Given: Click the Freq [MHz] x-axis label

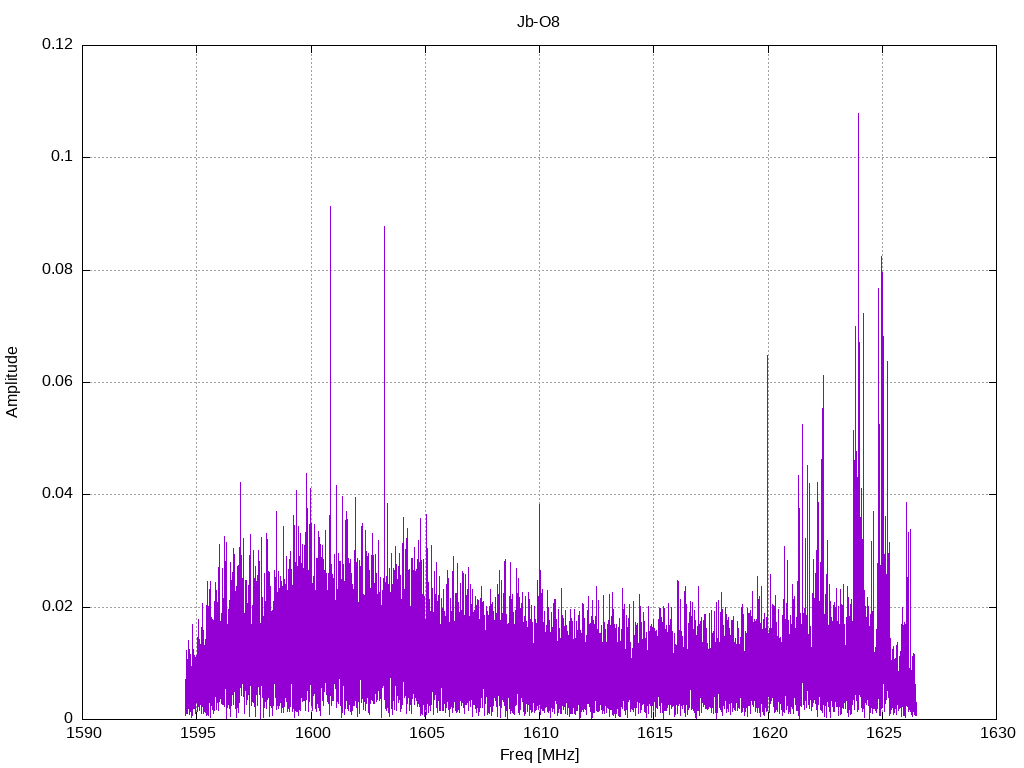Looking at the screenshot, I should [539, 755].
